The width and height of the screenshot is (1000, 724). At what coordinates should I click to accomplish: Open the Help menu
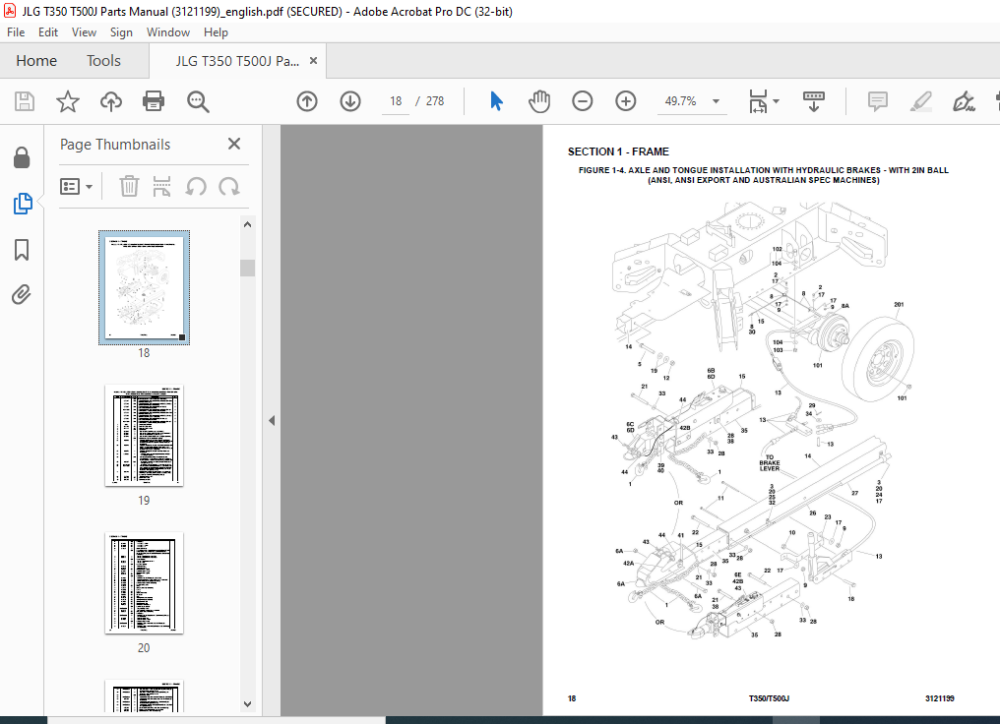(x=216, y=32)
